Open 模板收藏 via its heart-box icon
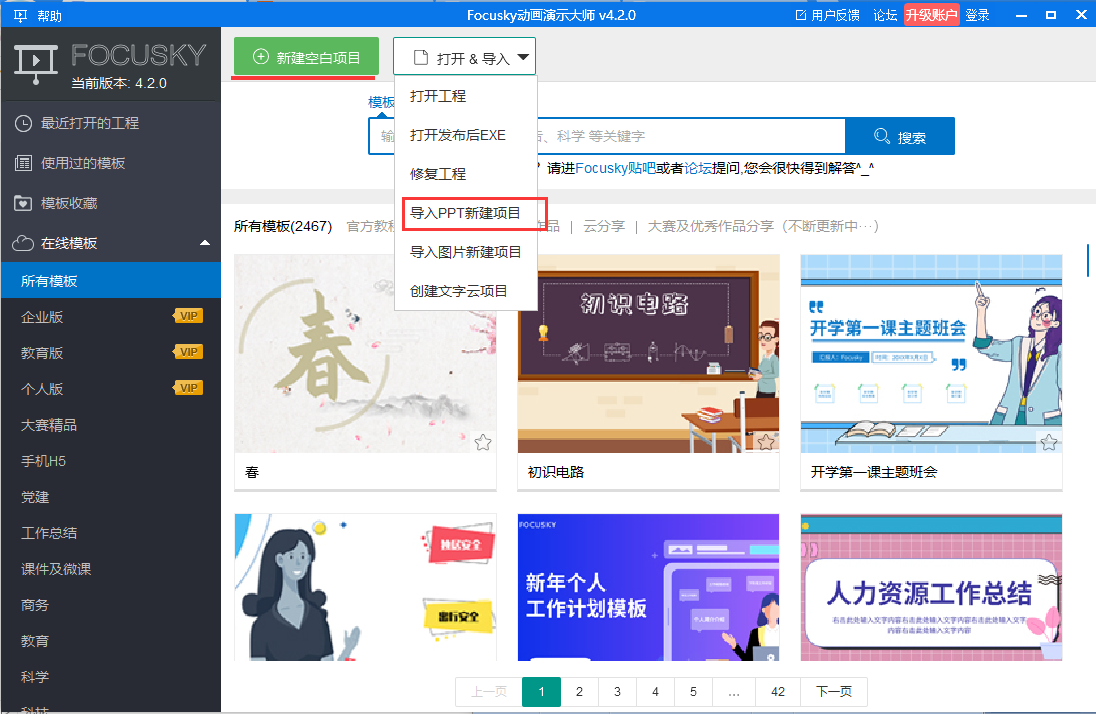1096x714 pixels. coord(22,202)
